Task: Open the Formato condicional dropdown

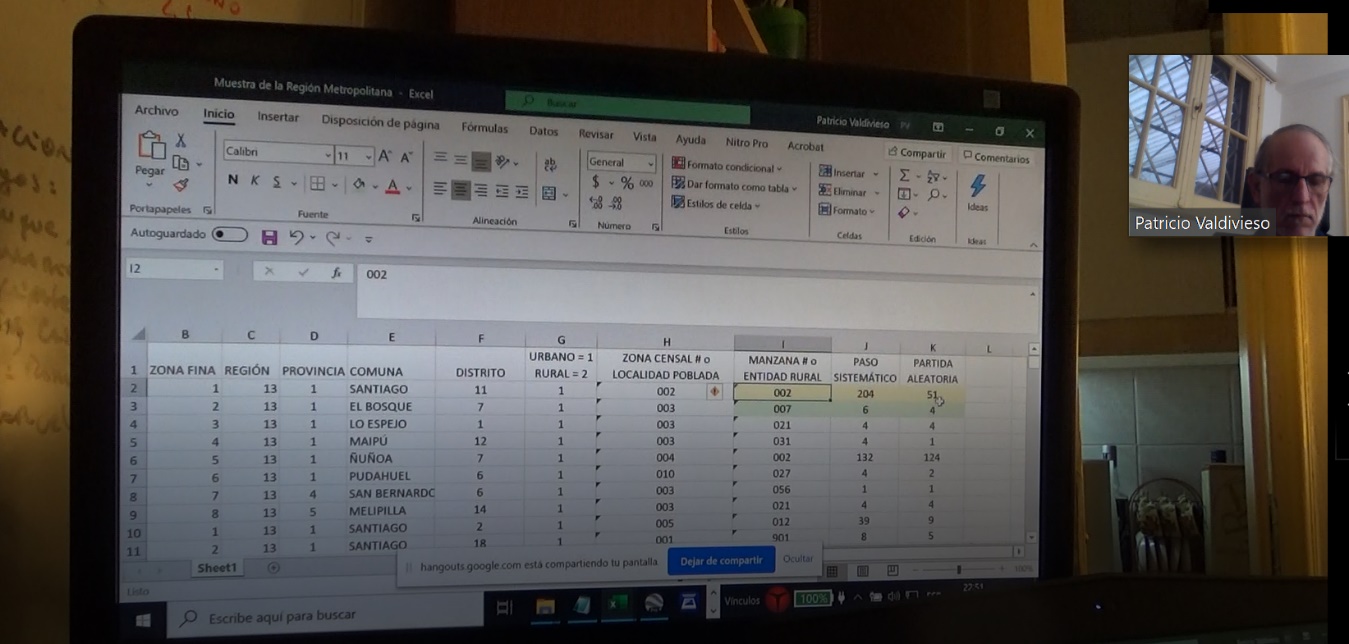Action: (727, 166)
